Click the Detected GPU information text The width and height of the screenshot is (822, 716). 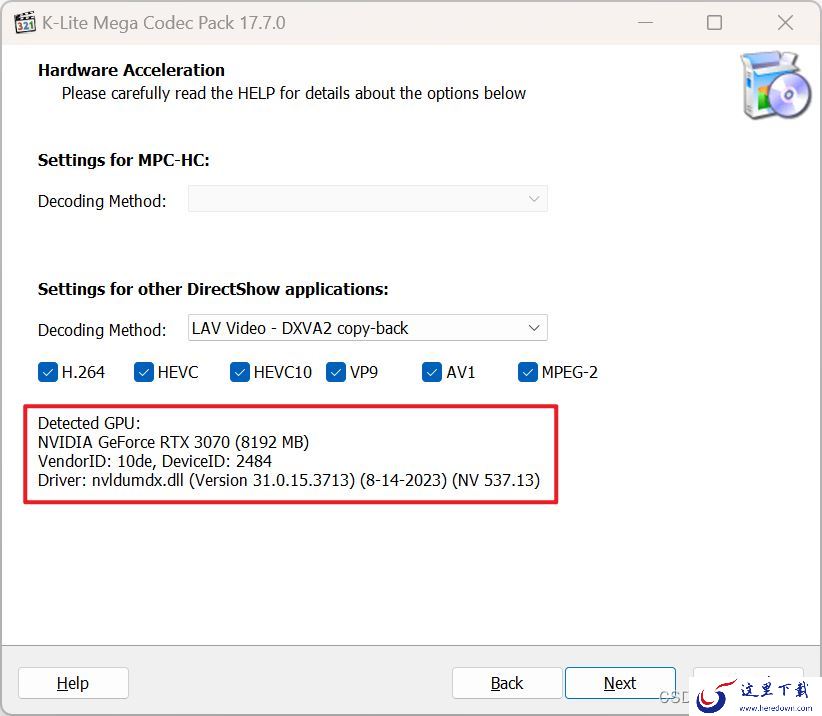pyautogui.click(x=289, y=452)
